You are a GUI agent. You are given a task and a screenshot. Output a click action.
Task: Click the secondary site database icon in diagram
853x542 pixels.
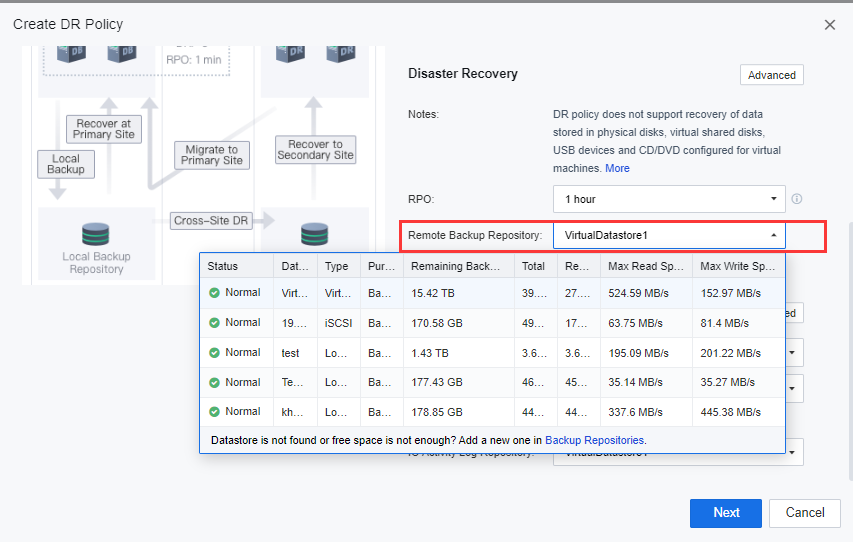[x=315, y=234]
